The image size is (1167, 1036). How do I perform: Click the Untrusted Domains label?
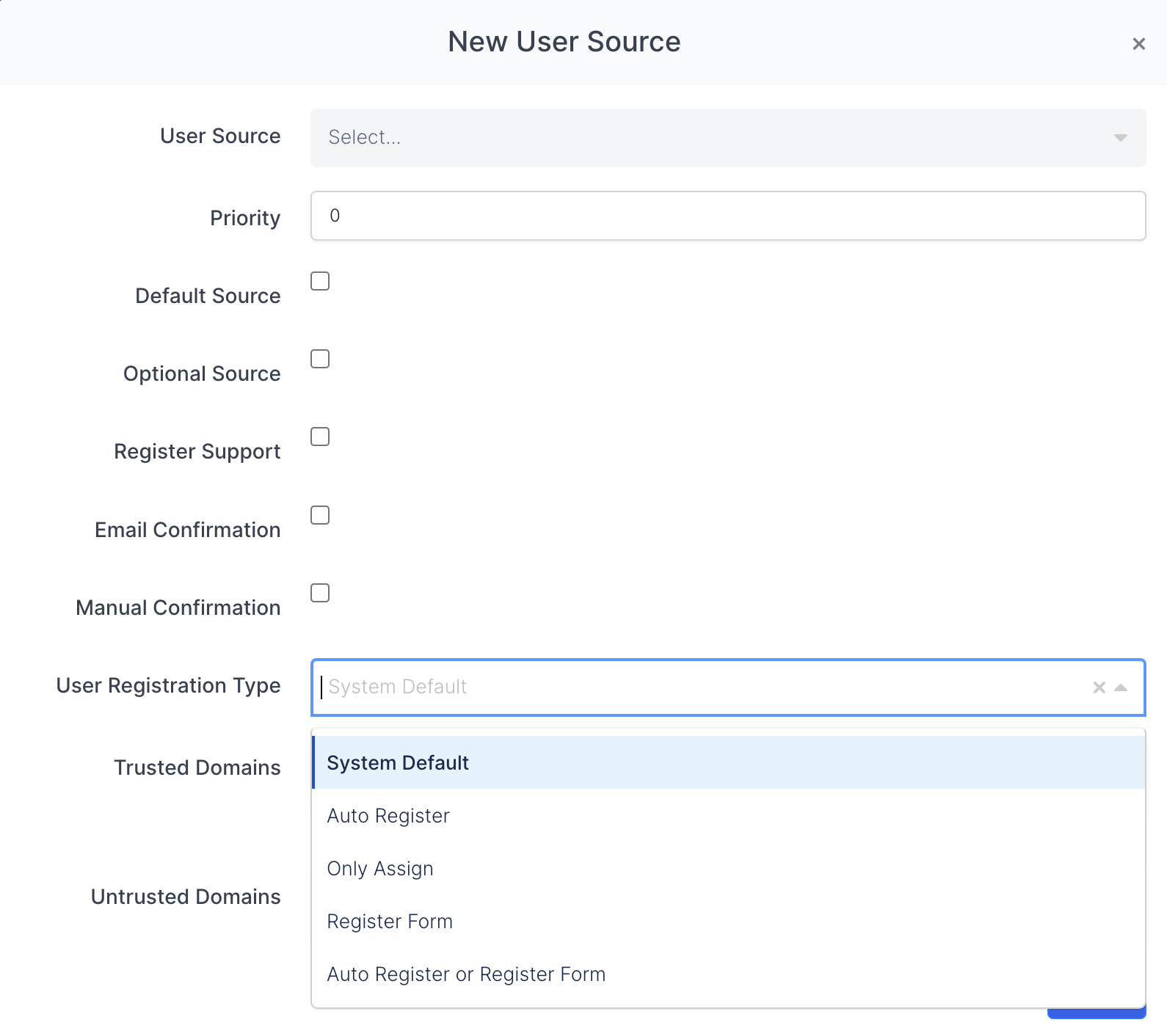(x=186, y=897)
